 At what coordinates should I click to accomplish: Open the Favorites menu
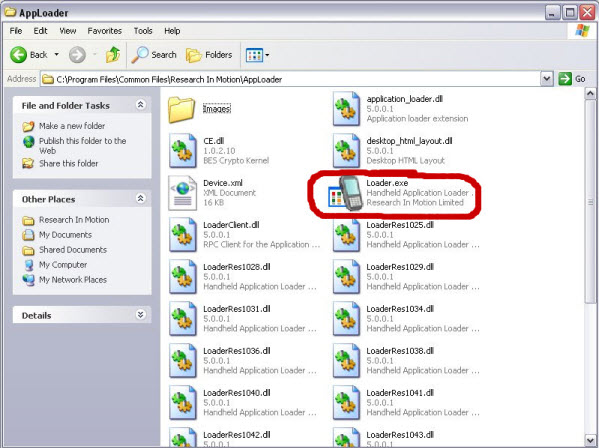click(105, 31)
